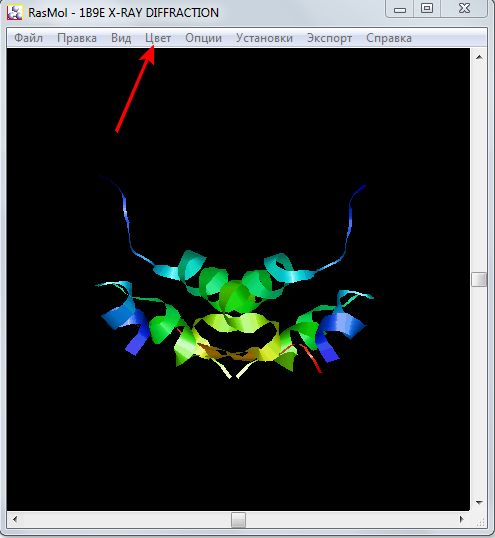The height and width of the screenshot is (538, 495).
Task: Open the Установки menu
Action: 264,38
